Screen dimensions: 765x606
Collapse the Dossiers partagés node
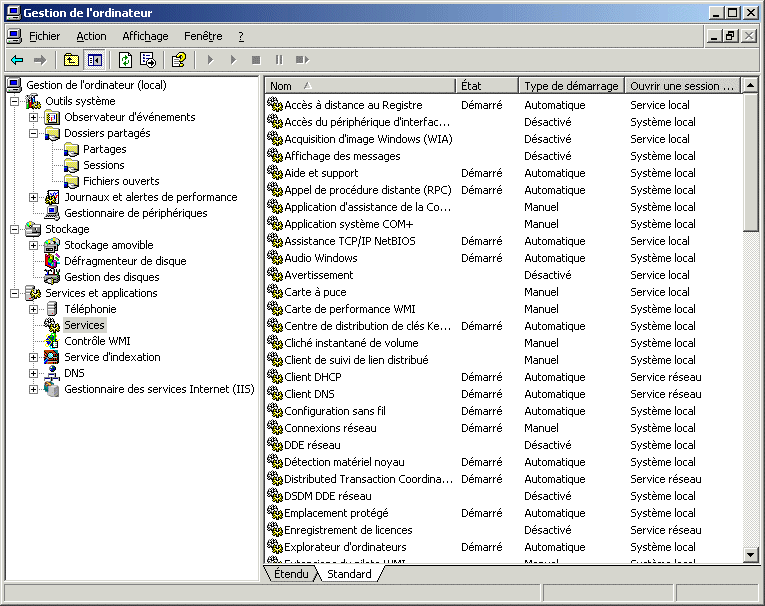tap(34, 133)
